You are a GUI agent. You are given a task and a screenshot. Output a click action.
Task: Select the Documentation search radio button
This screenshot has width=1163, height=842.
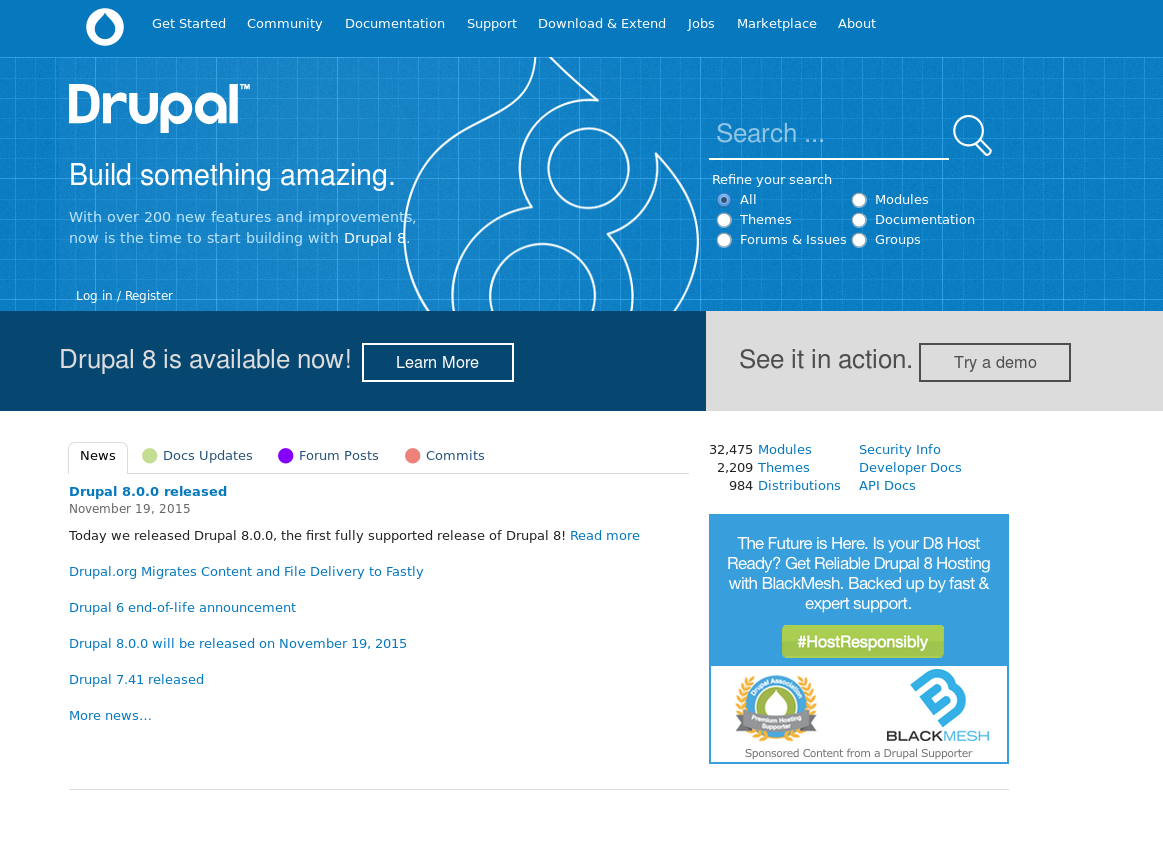point(859,220)
